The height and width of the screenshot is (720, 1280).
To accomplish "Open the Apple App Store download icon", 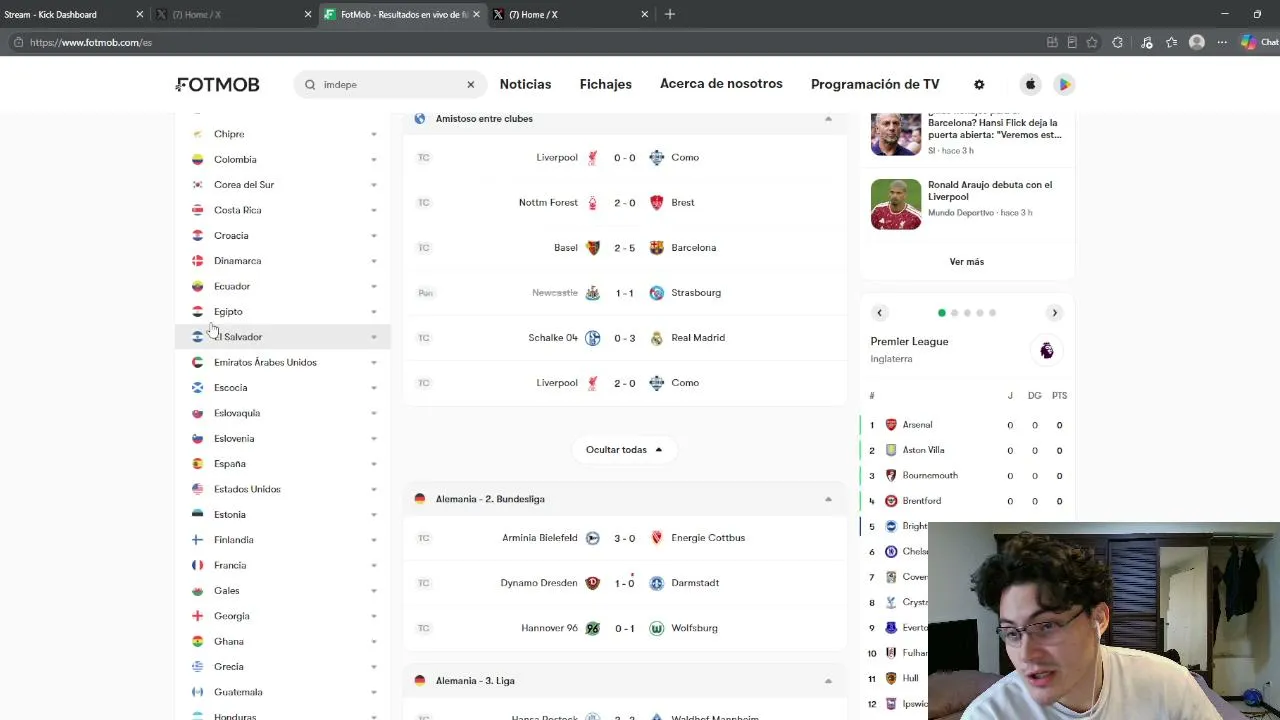I will [x=1031, y=85].
